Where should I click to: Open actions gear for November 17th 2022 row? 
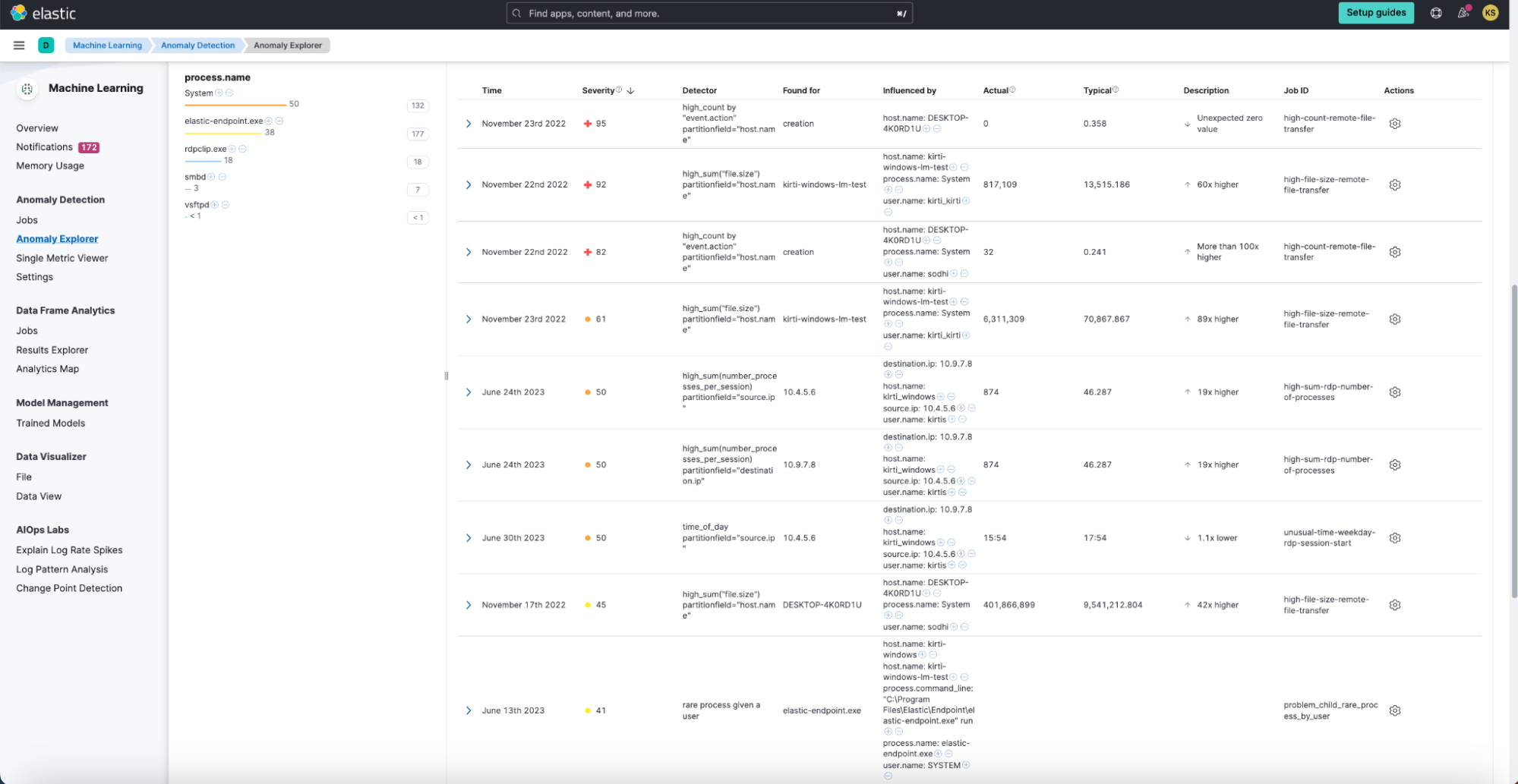pos(1394,605)
